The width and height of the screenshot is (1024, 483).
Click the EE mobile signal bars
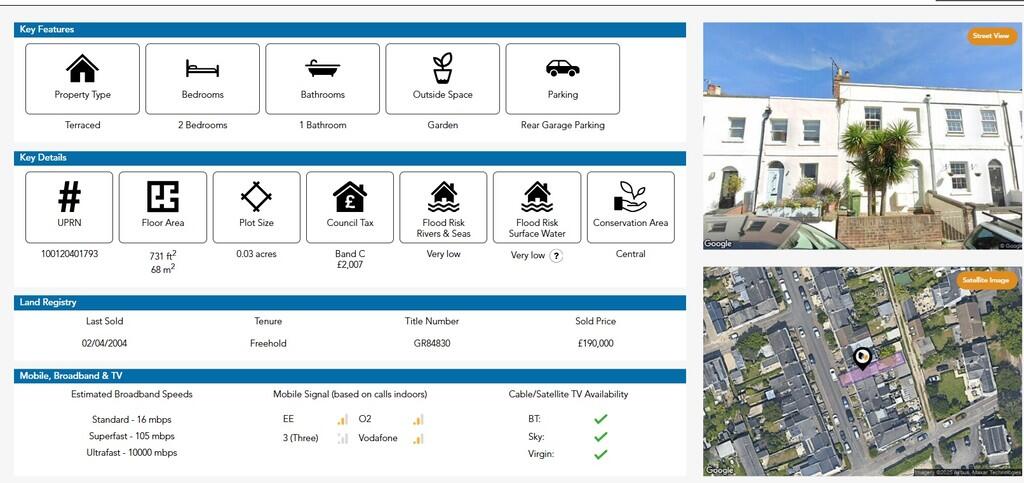342,420
